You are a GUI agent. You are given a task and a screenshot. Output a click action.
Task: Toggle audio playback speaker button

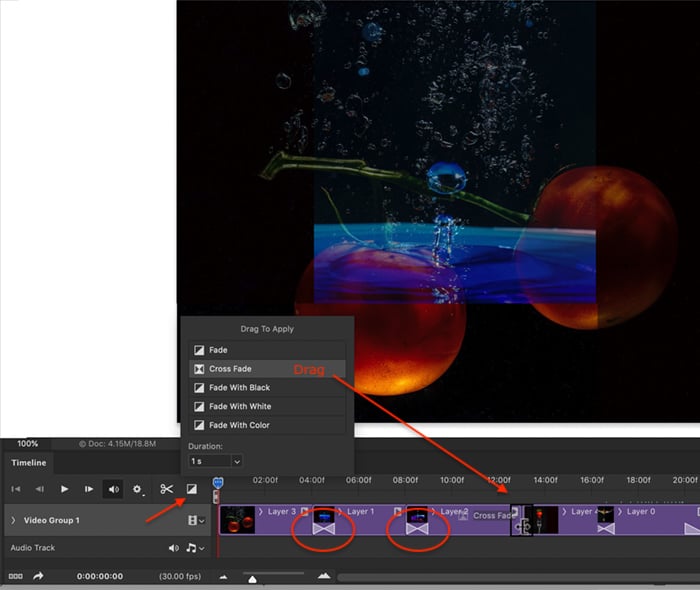[113, 489]
